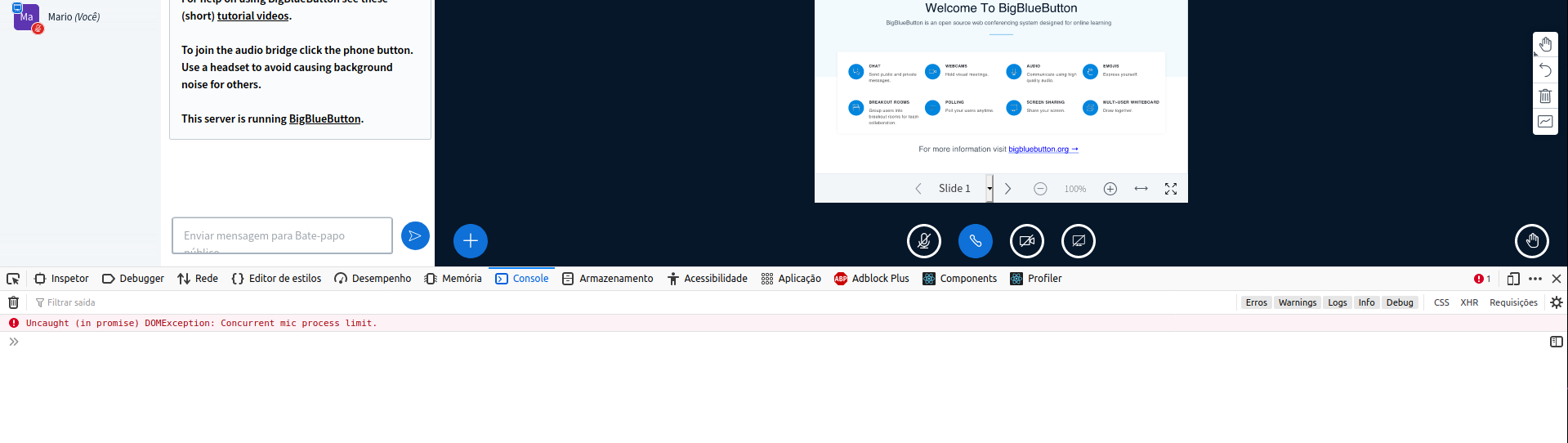
Task: Open devtools more options menu
Action: click(x=1535, y=279)
